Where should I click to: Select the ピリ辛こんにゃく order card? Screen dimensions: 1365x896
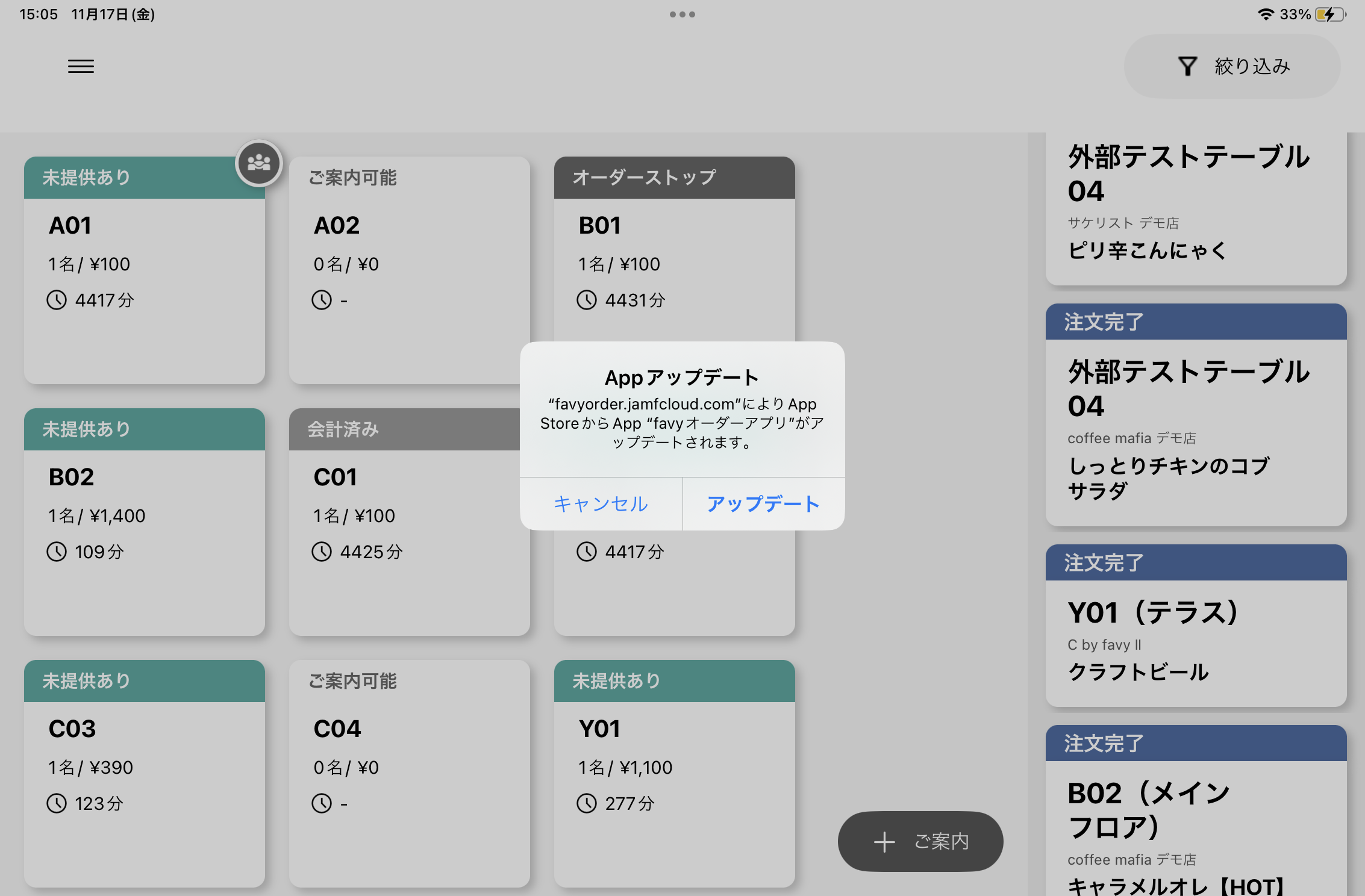[1195, 208]
